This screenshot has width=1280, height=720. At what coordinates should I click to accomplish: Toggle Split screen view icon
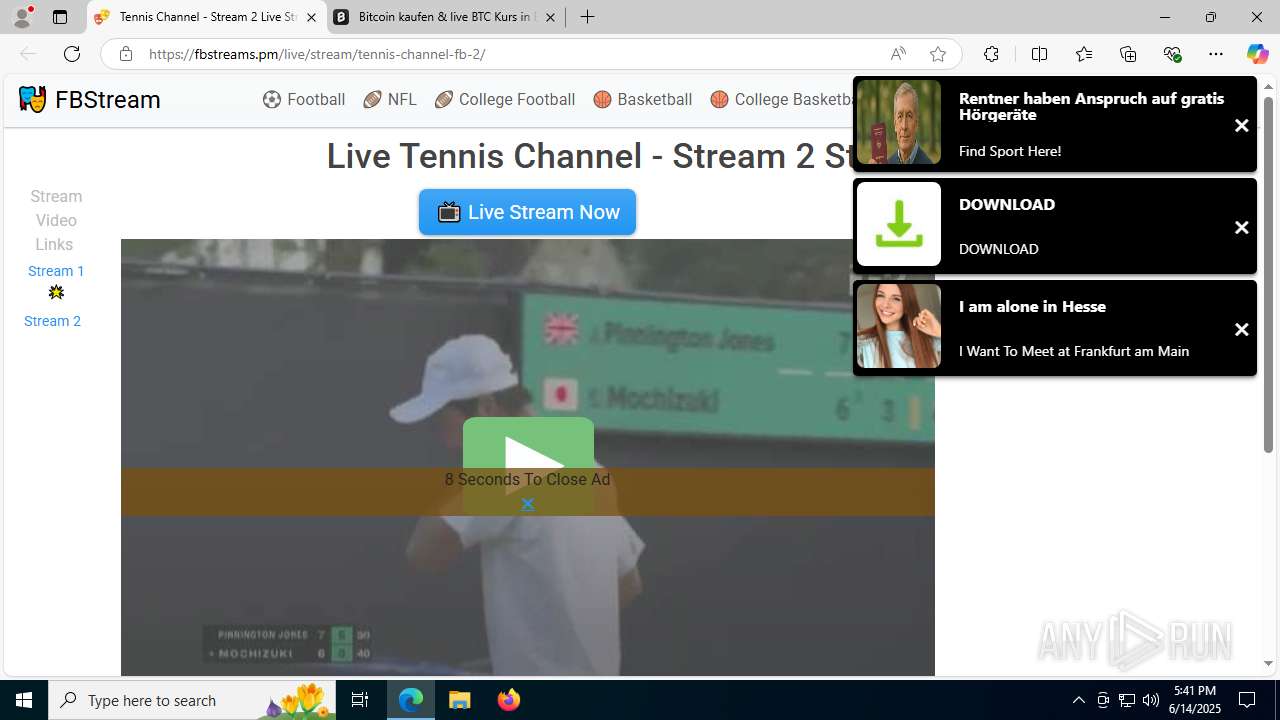pyautogui.click(x=1039, y=54)
